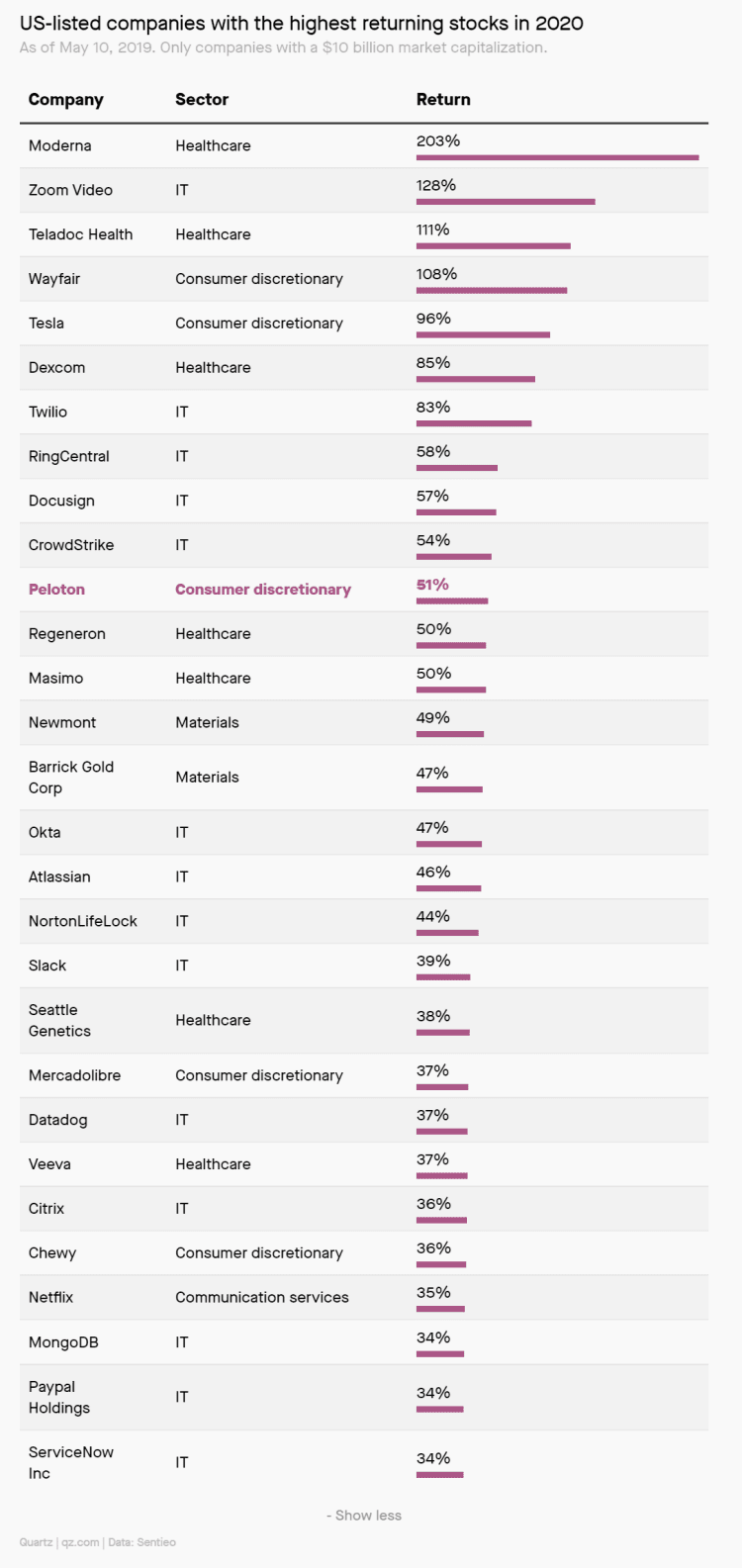Click the Company column header
The height and width of the screenshot is (1568, 742).
pos(65,100)
